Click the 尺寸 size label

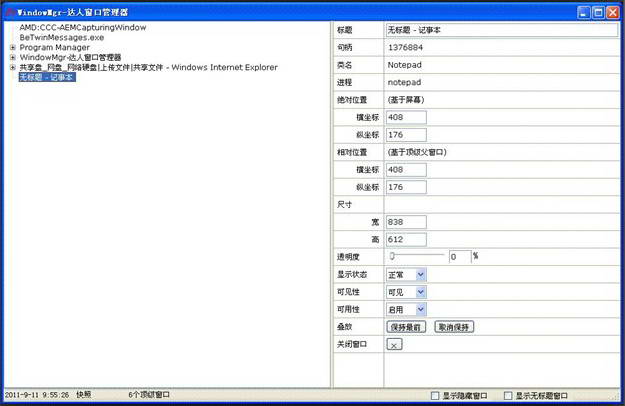(x=344, y=205)
